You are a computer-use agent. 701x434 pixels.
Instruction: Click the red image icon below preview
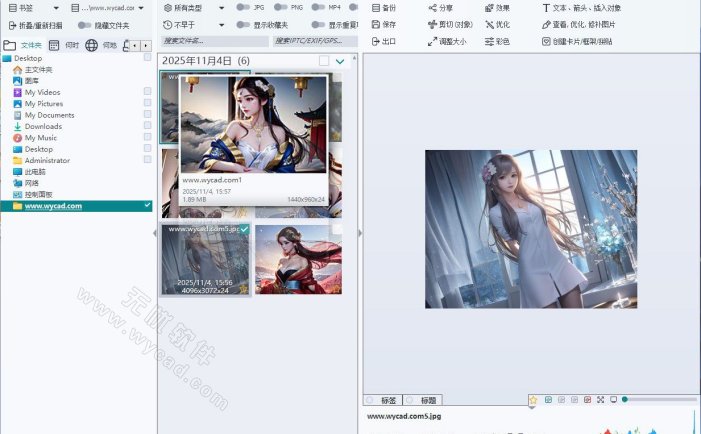pyautogui.click(x=587, y=400)
